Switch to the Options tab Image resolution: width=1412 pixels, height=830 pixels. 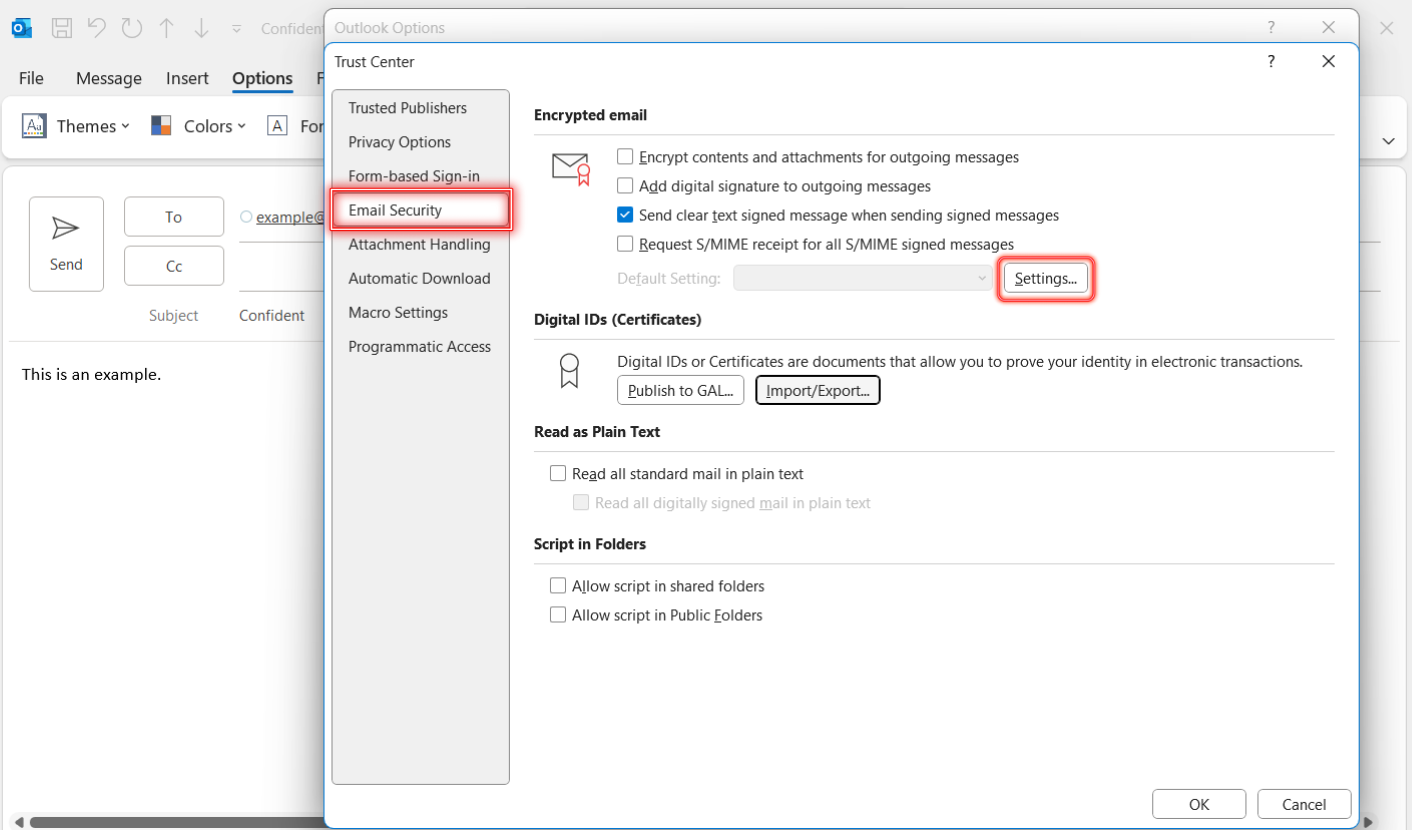click(x=262, y=78)
